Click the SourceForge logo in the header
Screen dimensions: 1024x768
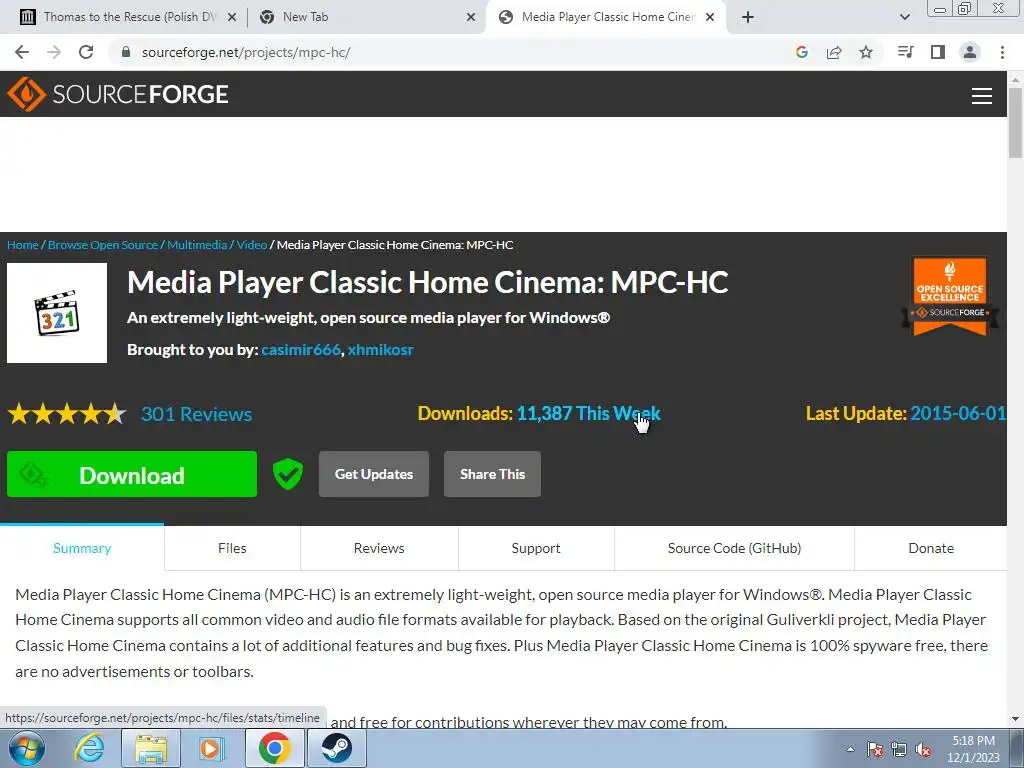[x=118, y=94]
